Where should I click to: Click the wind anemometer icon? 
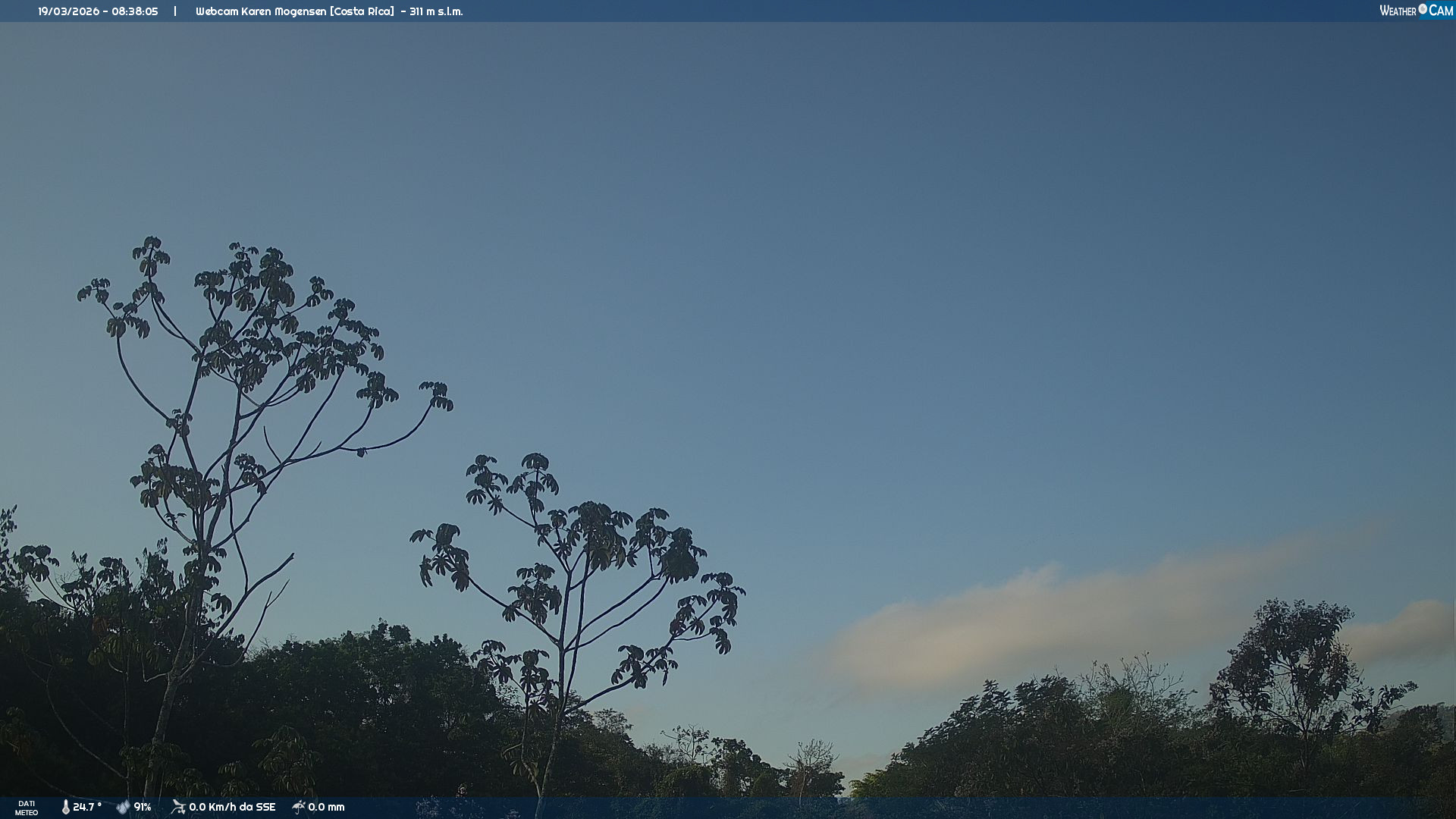(178, 807)
